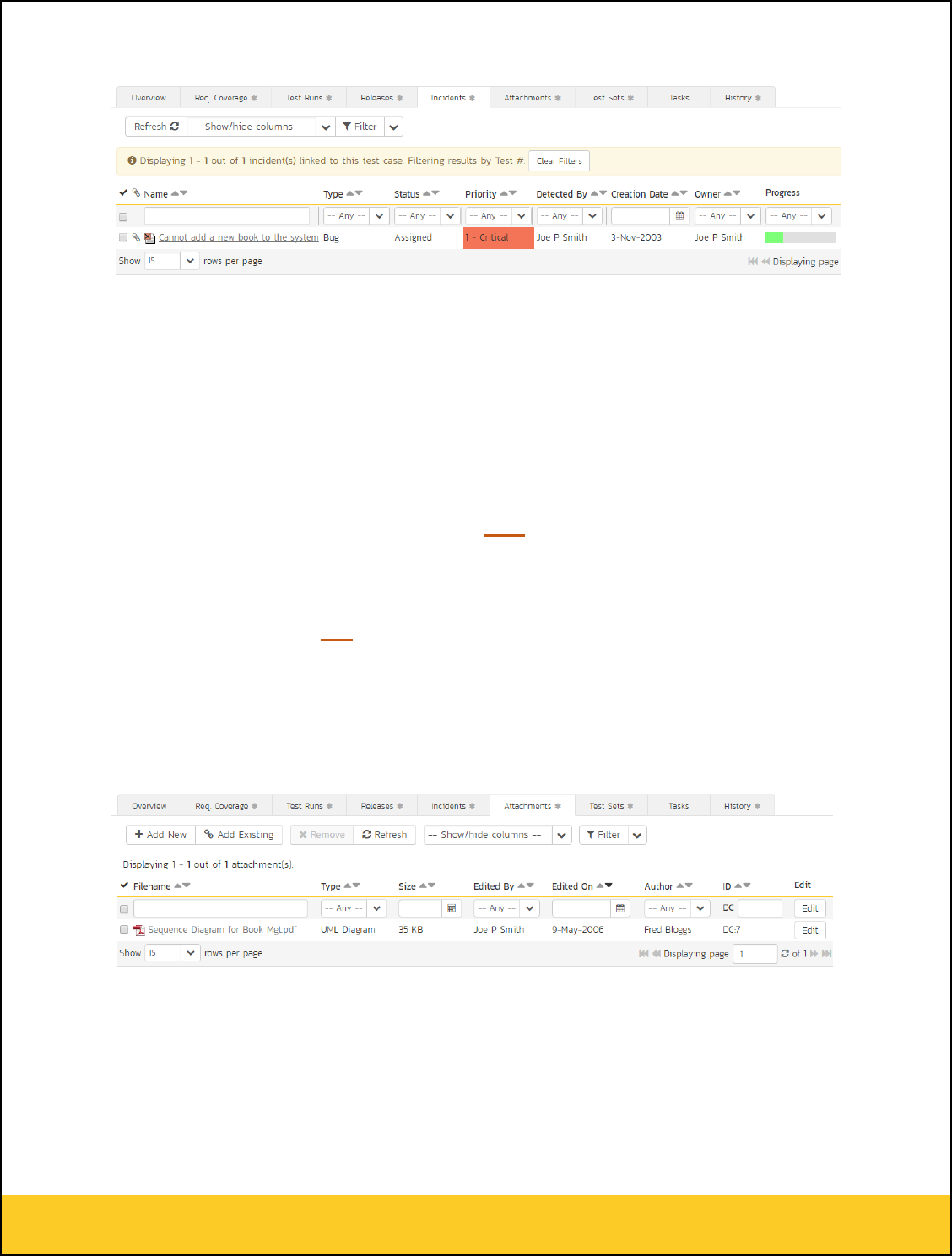The width and height of the screenshot is (952, 1256).
Task: Open Req. Coverage tab in upper incidents panel
Action: click(225, 98)
